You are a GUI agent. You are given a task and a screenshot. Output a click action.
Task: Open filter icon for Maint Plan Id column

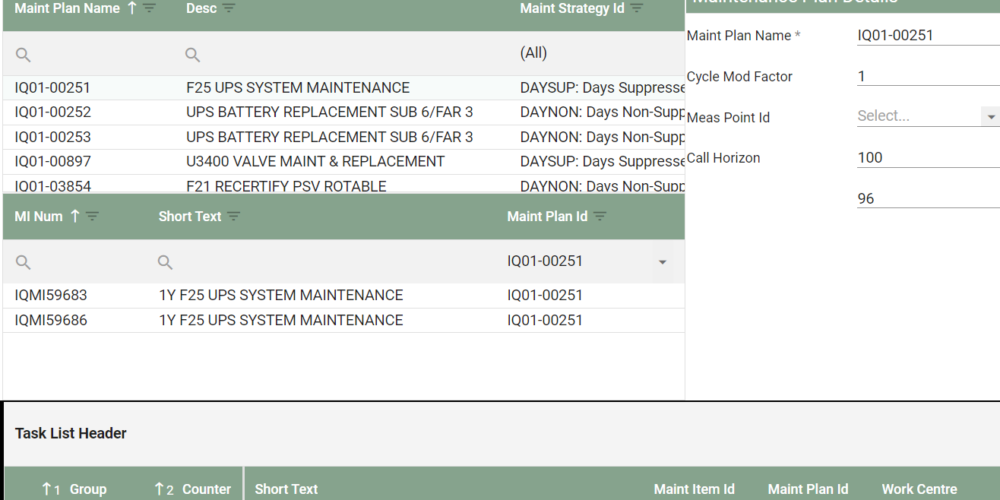[x=599, y=216]
